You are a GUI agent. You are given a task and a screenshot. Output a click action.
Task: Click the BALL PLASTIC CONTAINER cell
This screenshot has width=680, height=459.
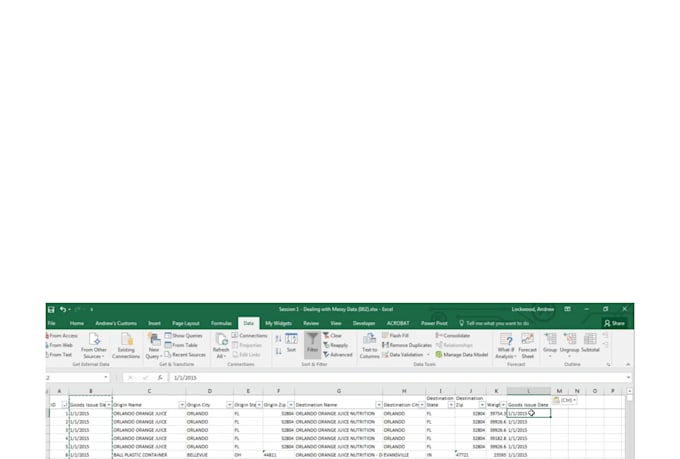click(149, 455)
